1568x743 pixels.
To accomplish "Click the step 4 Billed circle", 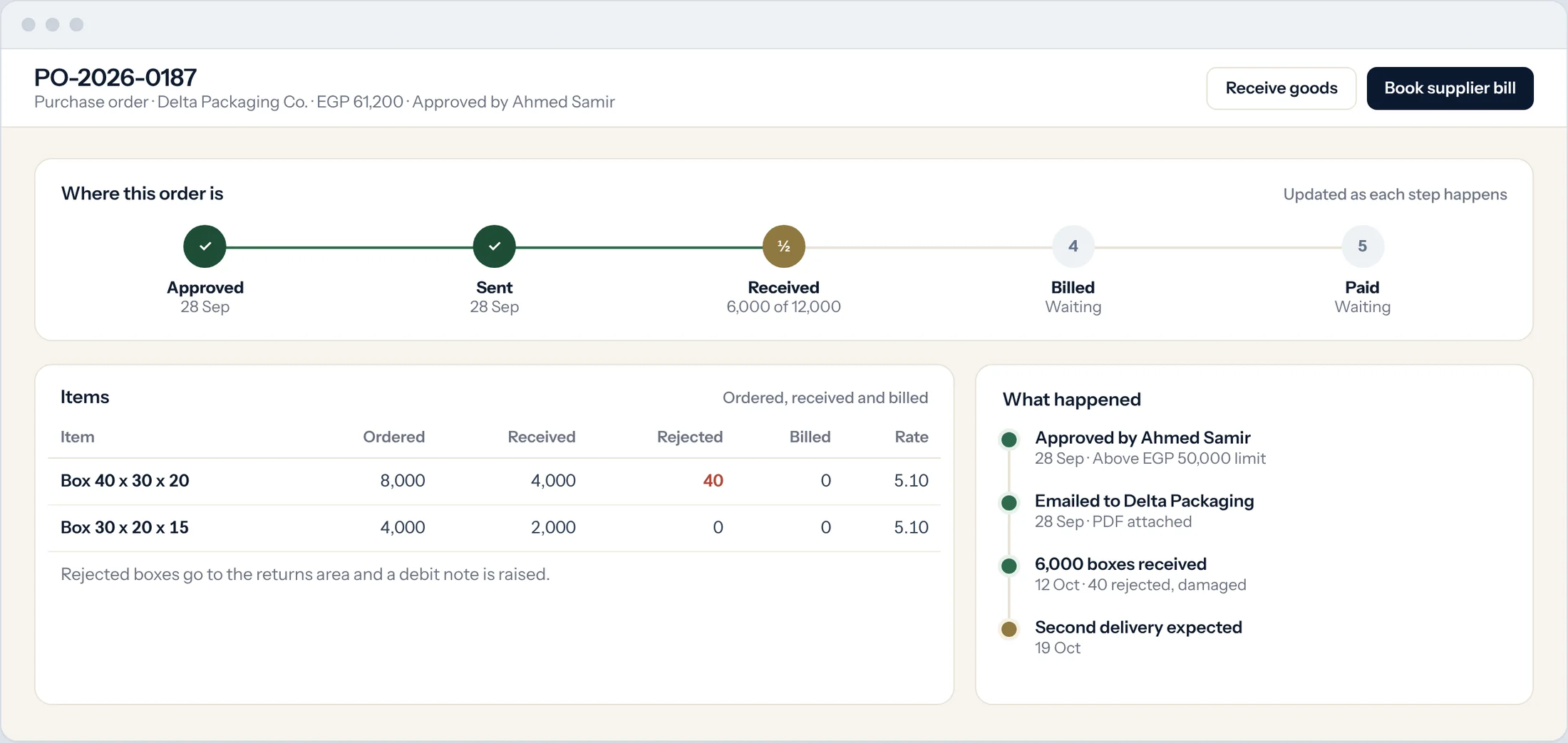I will (1073, 246).
